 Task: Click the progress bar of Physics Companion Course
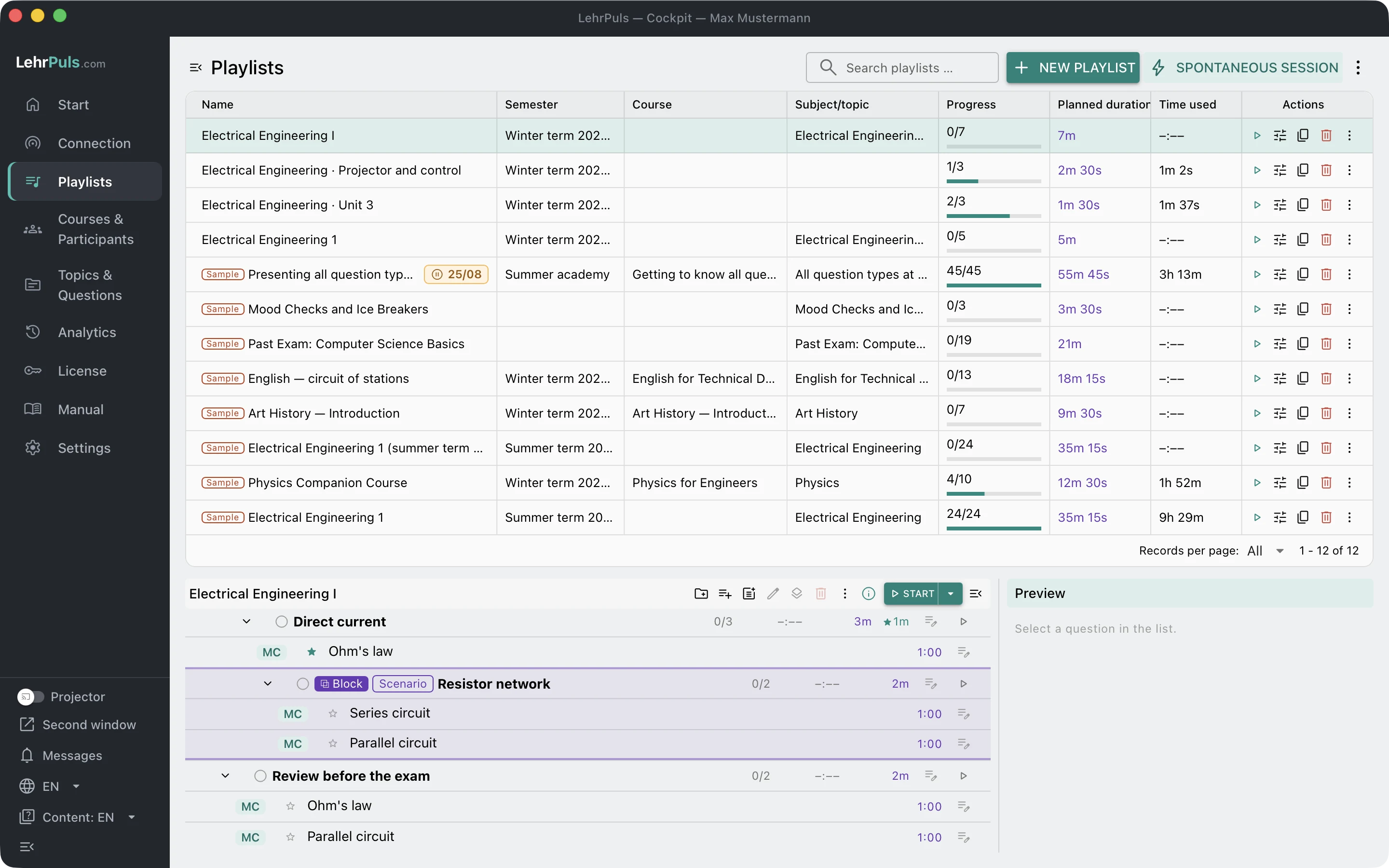point(994,494)
